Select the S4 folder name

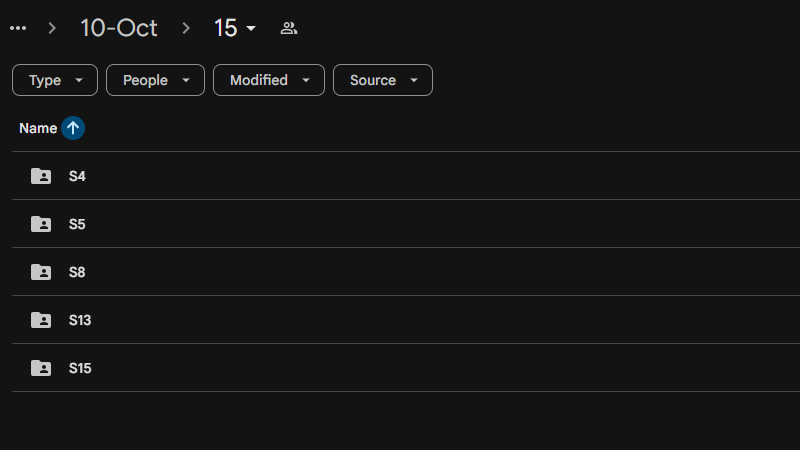pos(77,176)
